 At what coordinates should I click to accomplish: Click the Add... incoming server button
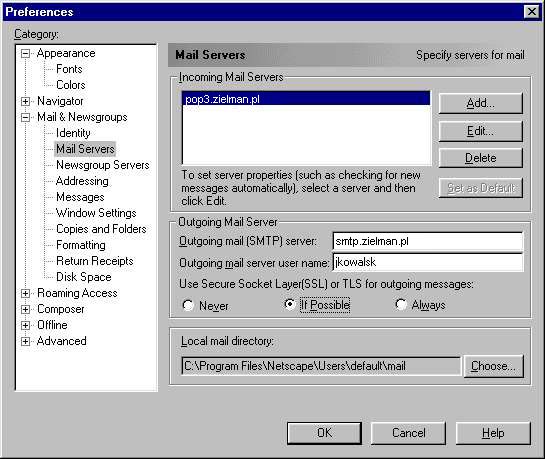coord(481,103)
